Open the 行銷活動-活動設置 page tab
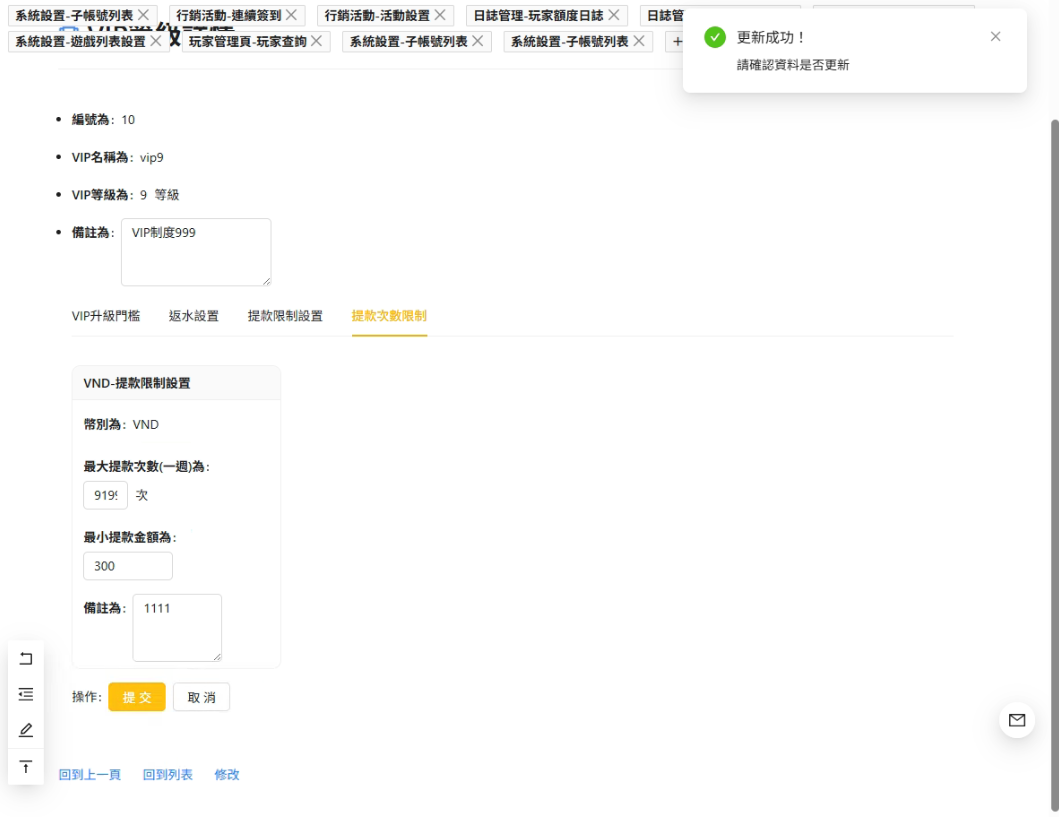 click(376, 15)
